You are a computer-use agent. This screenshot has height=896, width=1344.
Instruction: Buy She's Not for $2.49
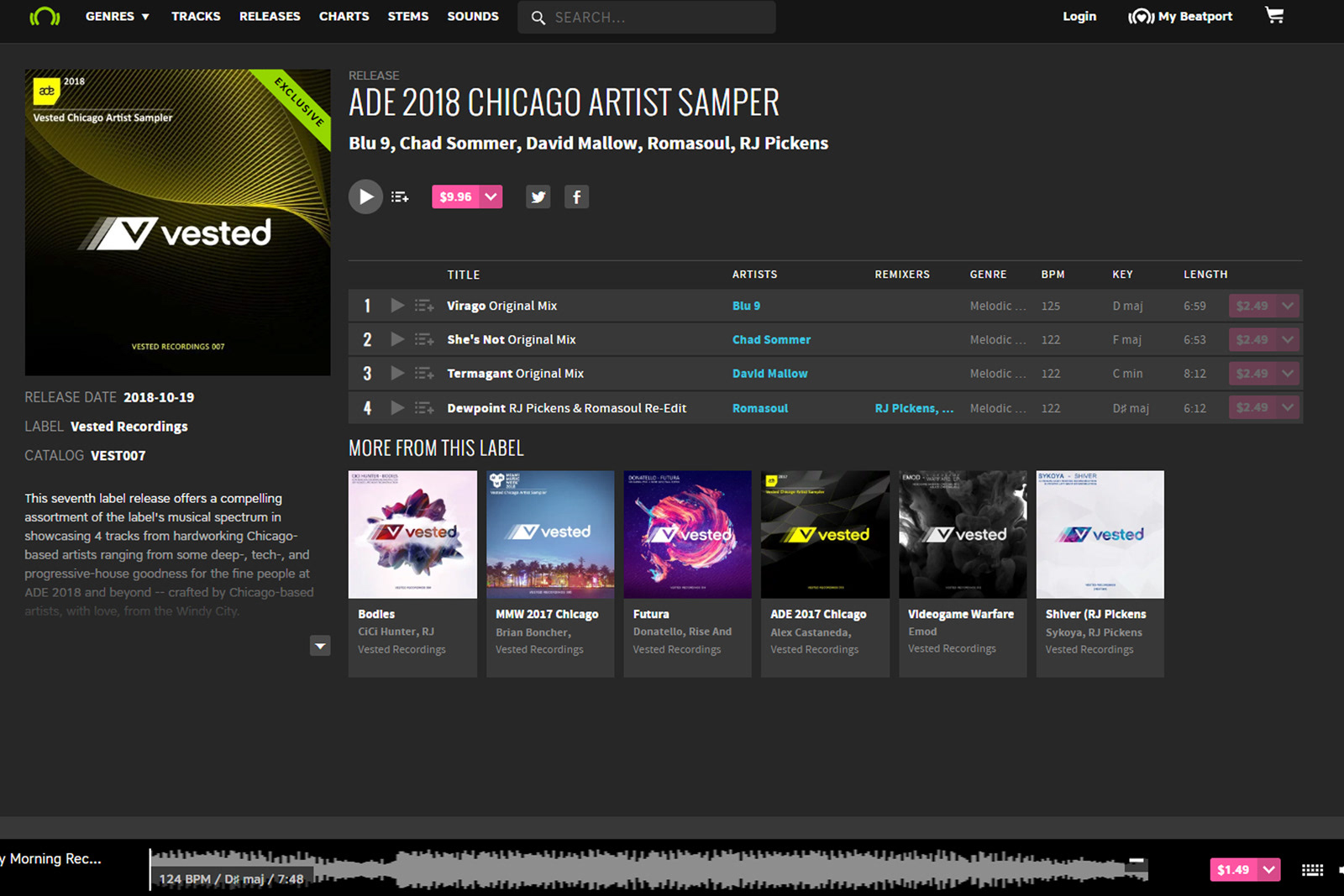pyautogui.click(x=1252, y=339)
